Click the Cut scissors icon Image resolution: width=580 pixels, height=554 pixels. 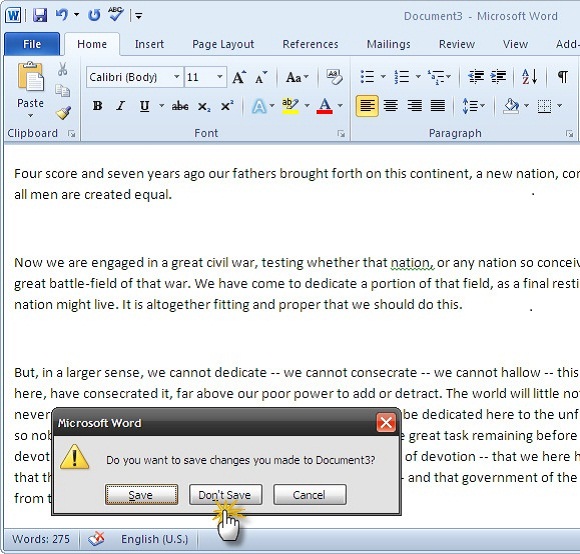coord(63,69)
